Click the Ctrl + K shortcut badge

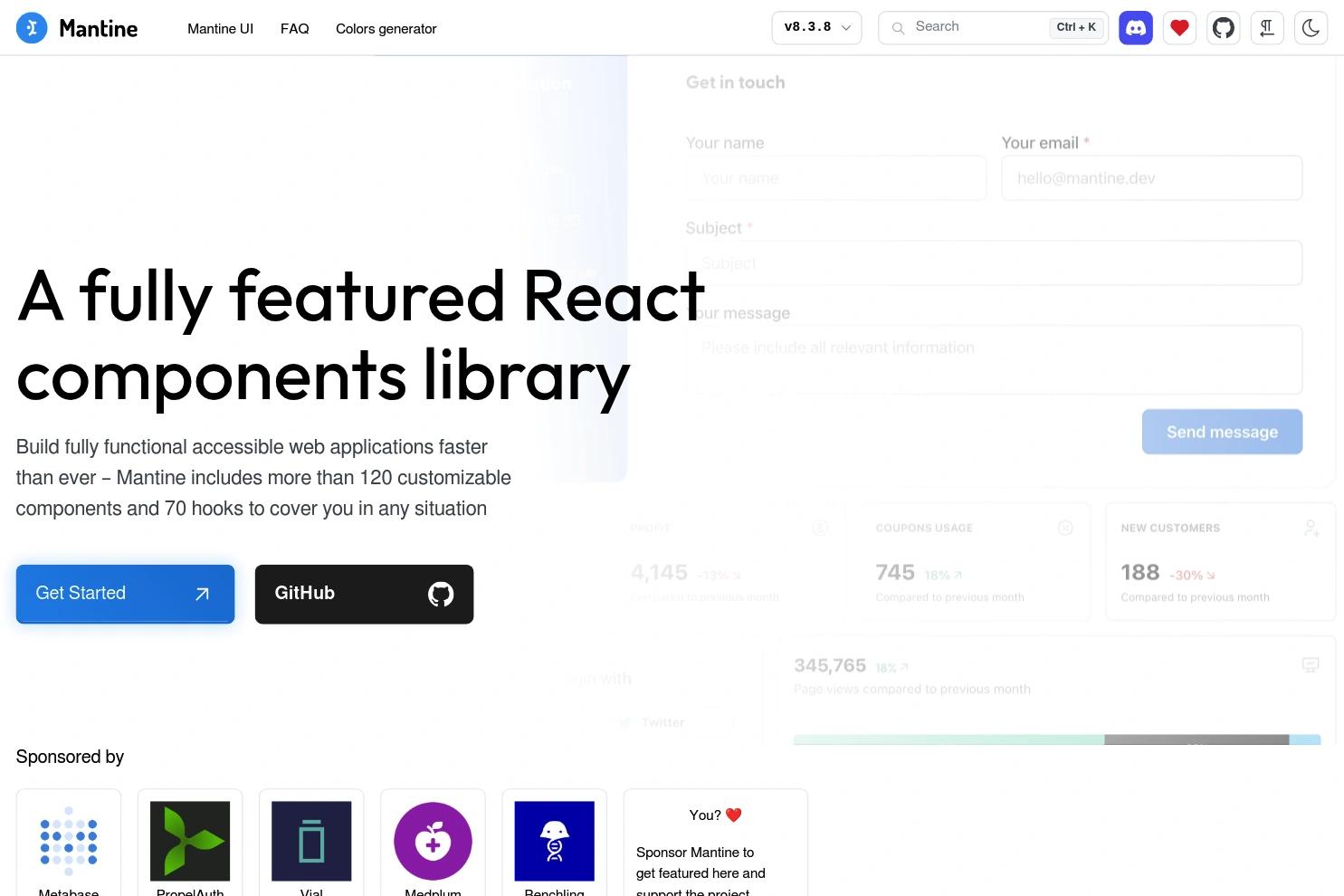pos(1076,27)
